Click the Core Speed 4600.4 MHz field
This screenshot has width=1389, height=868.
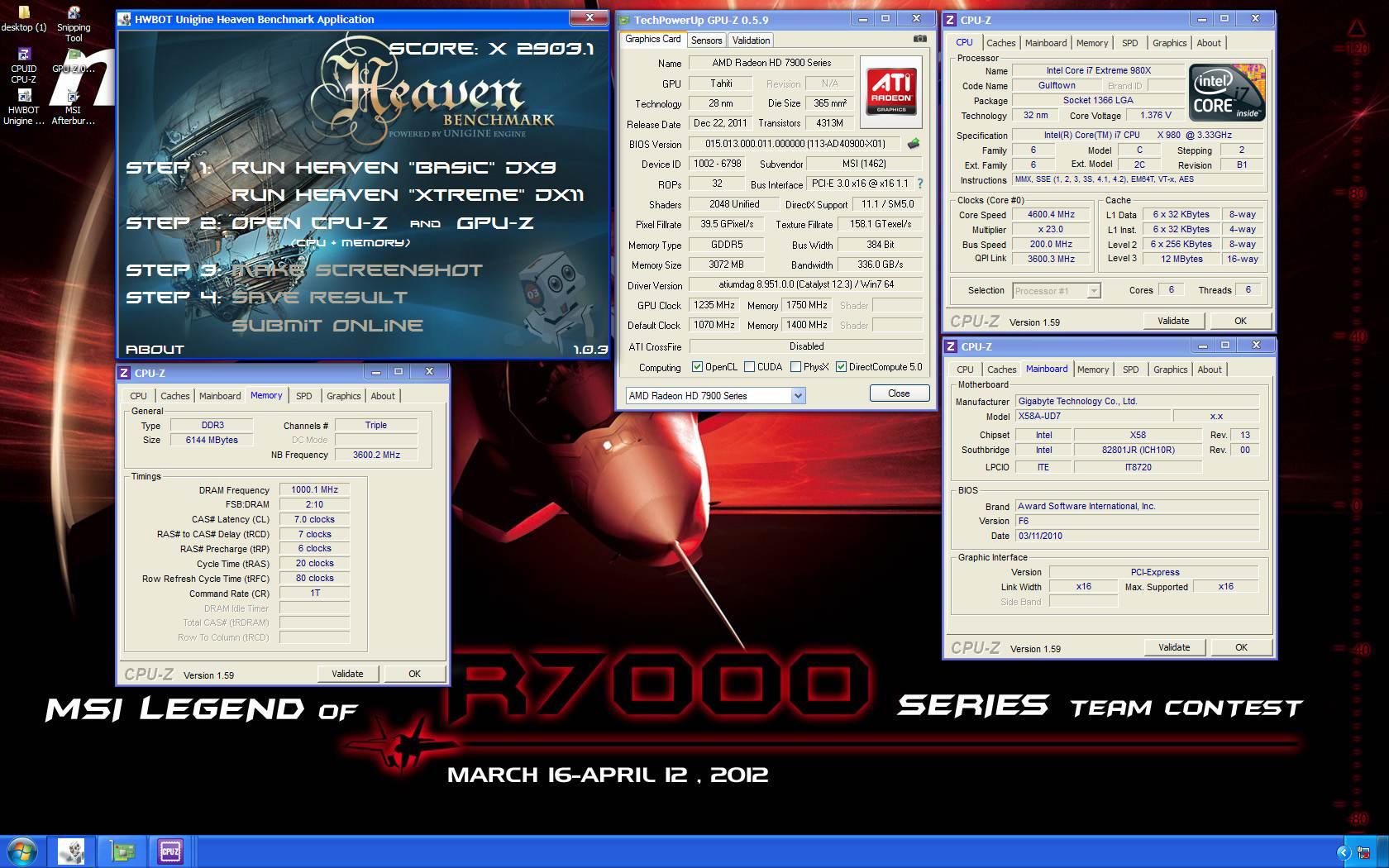click(x=1051, y=214)
